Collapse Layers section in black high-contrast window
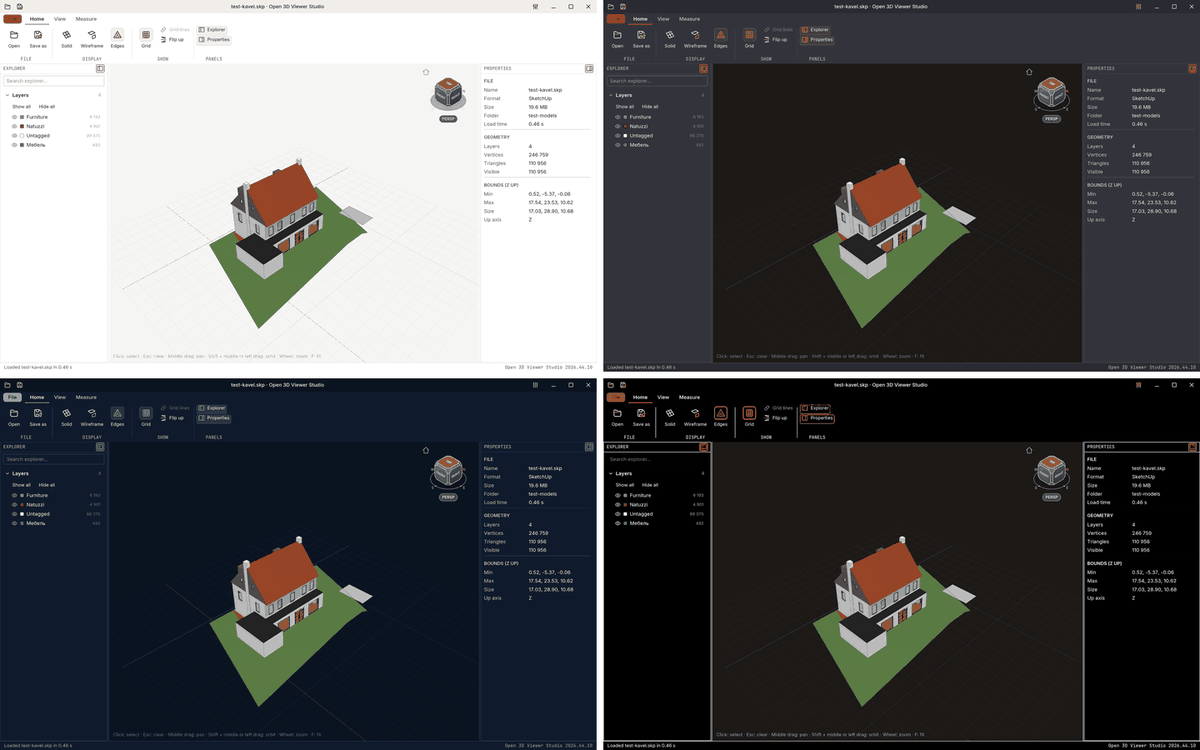The width and height of the screenshot is (1200, 750). pyautogui.click(x=611, y=473)
